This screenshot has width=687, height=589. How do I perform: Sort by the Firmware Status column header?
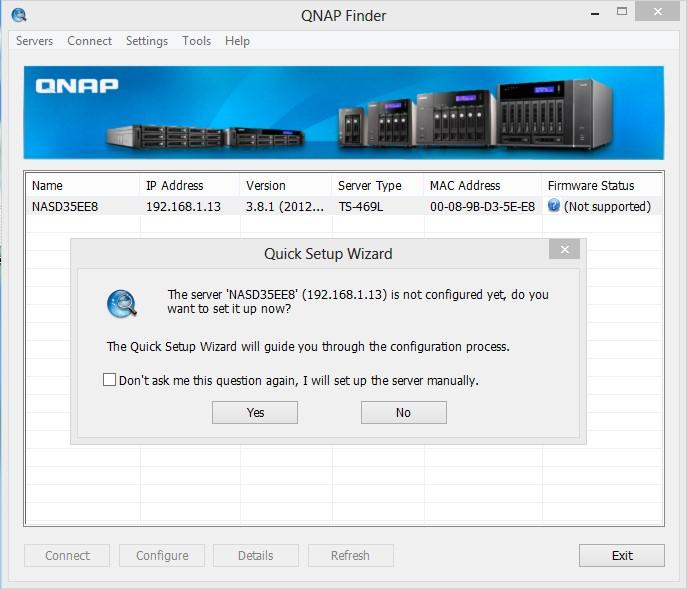(x=602, y=185)
